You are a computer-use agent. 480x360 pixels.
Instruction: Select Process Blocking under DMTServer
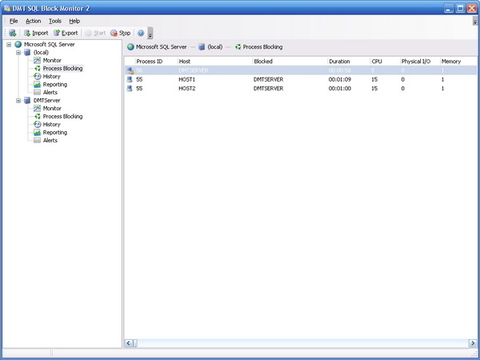63,116
